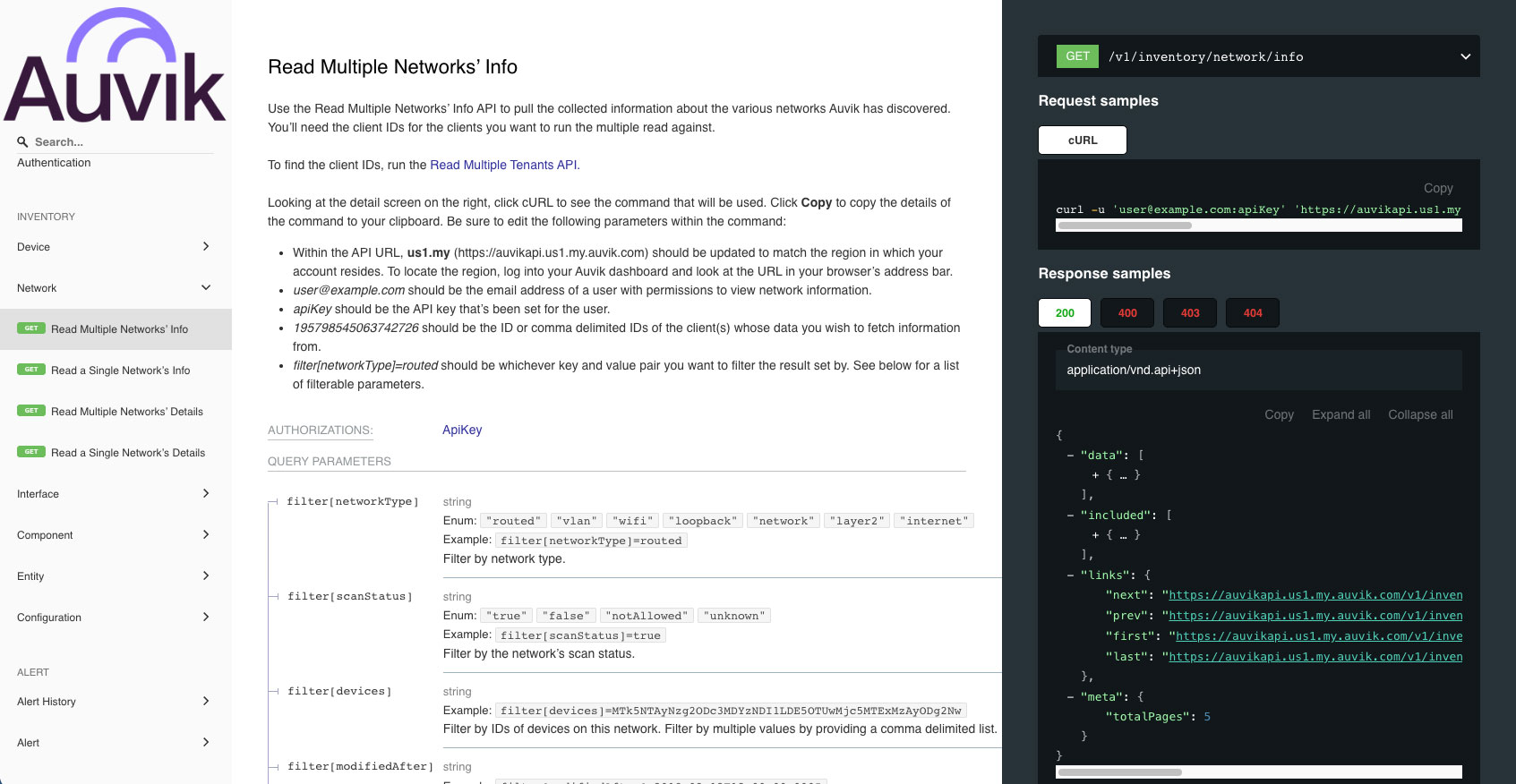Click the "wifi" enum value
Screen dimensions: 1516x784
[633, 521]
